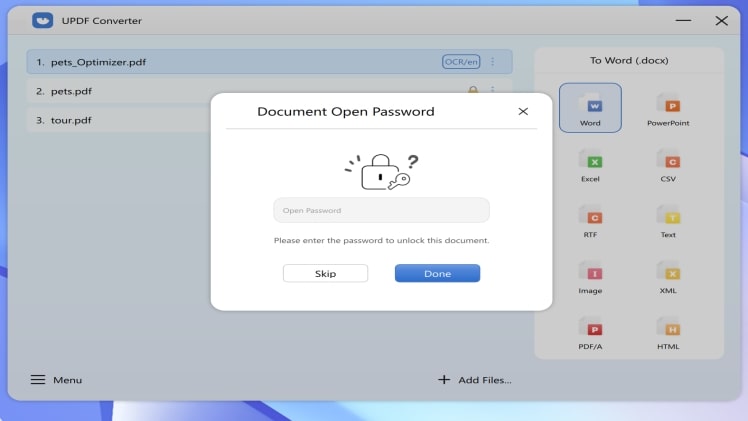Image resolution: width=748 pixels, height=421 pixels.
Task: Click the Add Files button
Action: coord(475,380)
